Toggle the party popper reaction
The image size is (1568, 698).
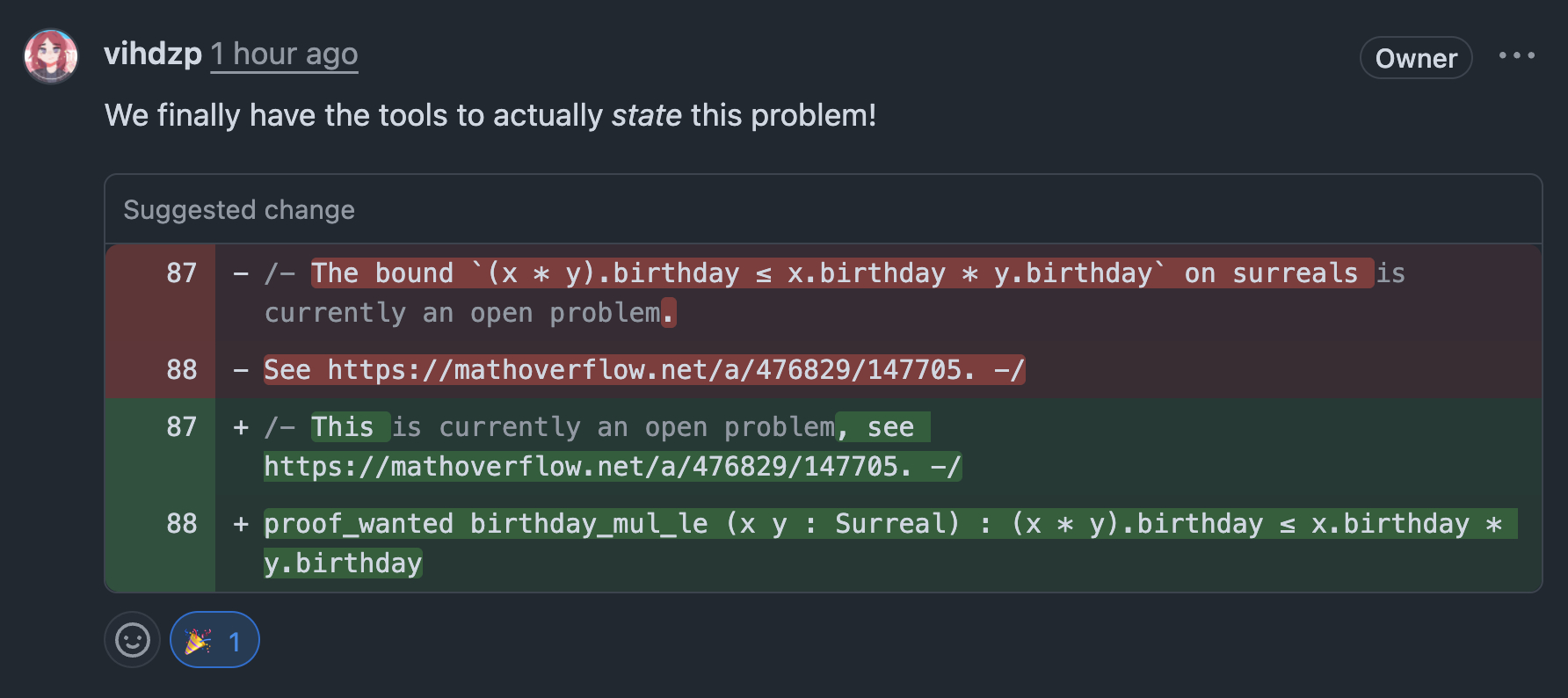(x=214, y=640)
